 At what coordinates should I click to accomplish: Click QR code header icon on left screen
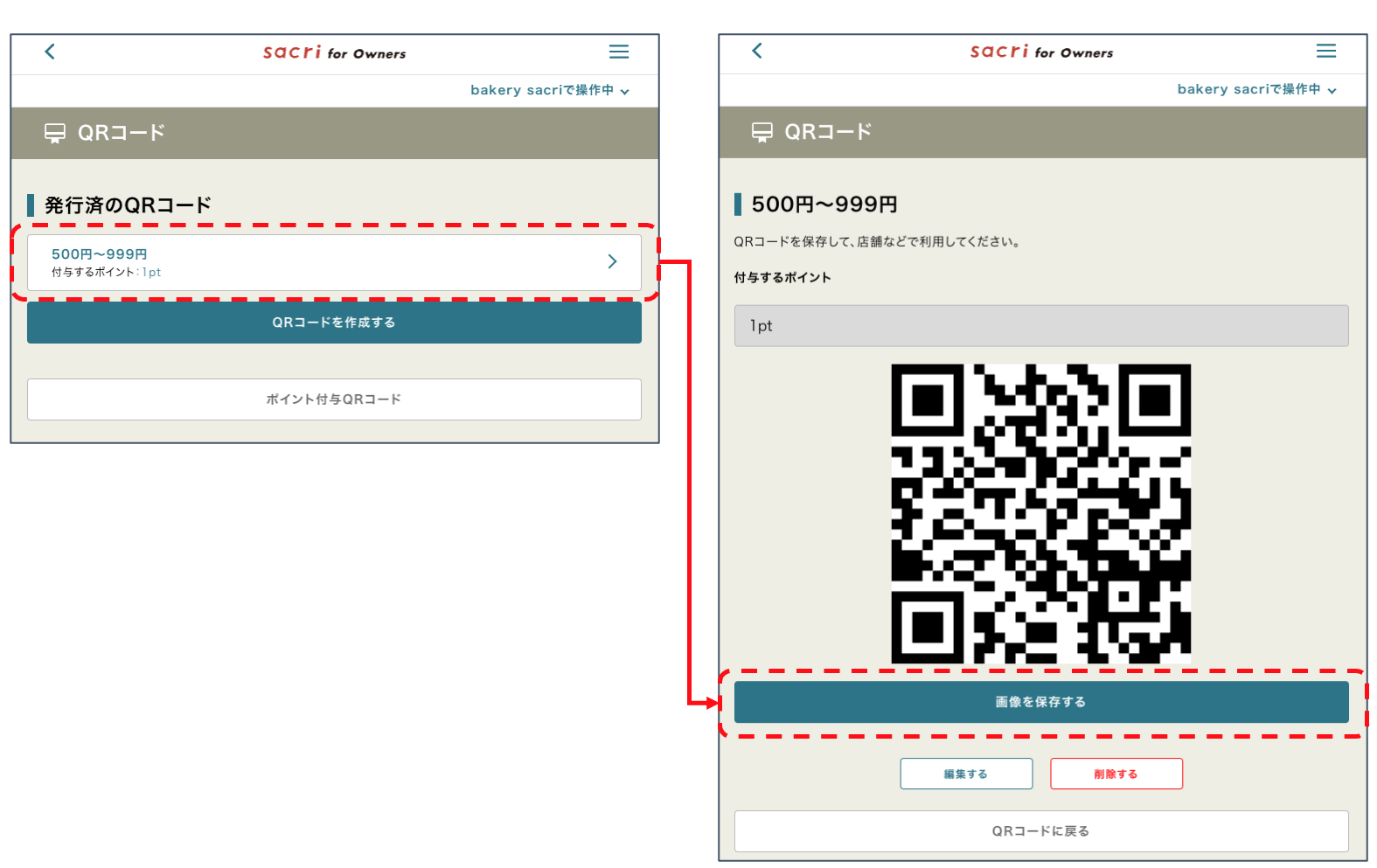click(55, 133)
